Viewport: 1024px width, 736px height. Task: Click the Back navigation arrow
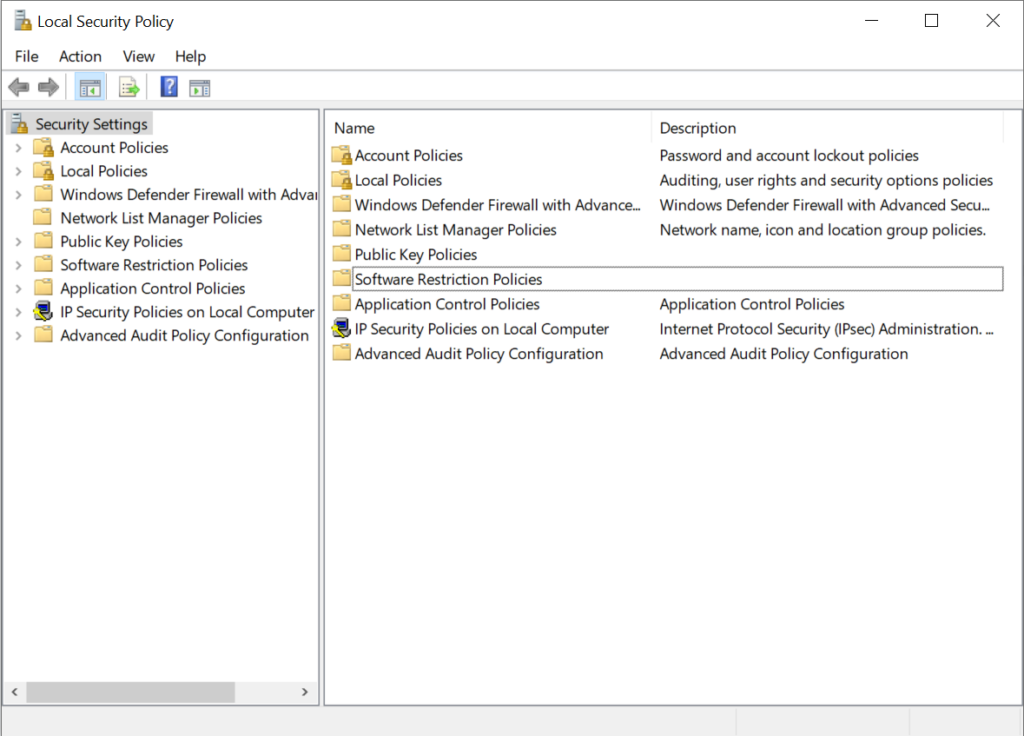point(18,87)
